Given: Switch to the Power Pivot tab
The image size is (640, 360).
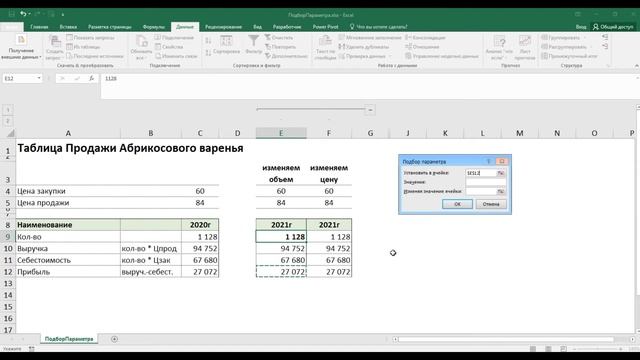Looking at the screenshot, I should (x=325, y=27).
